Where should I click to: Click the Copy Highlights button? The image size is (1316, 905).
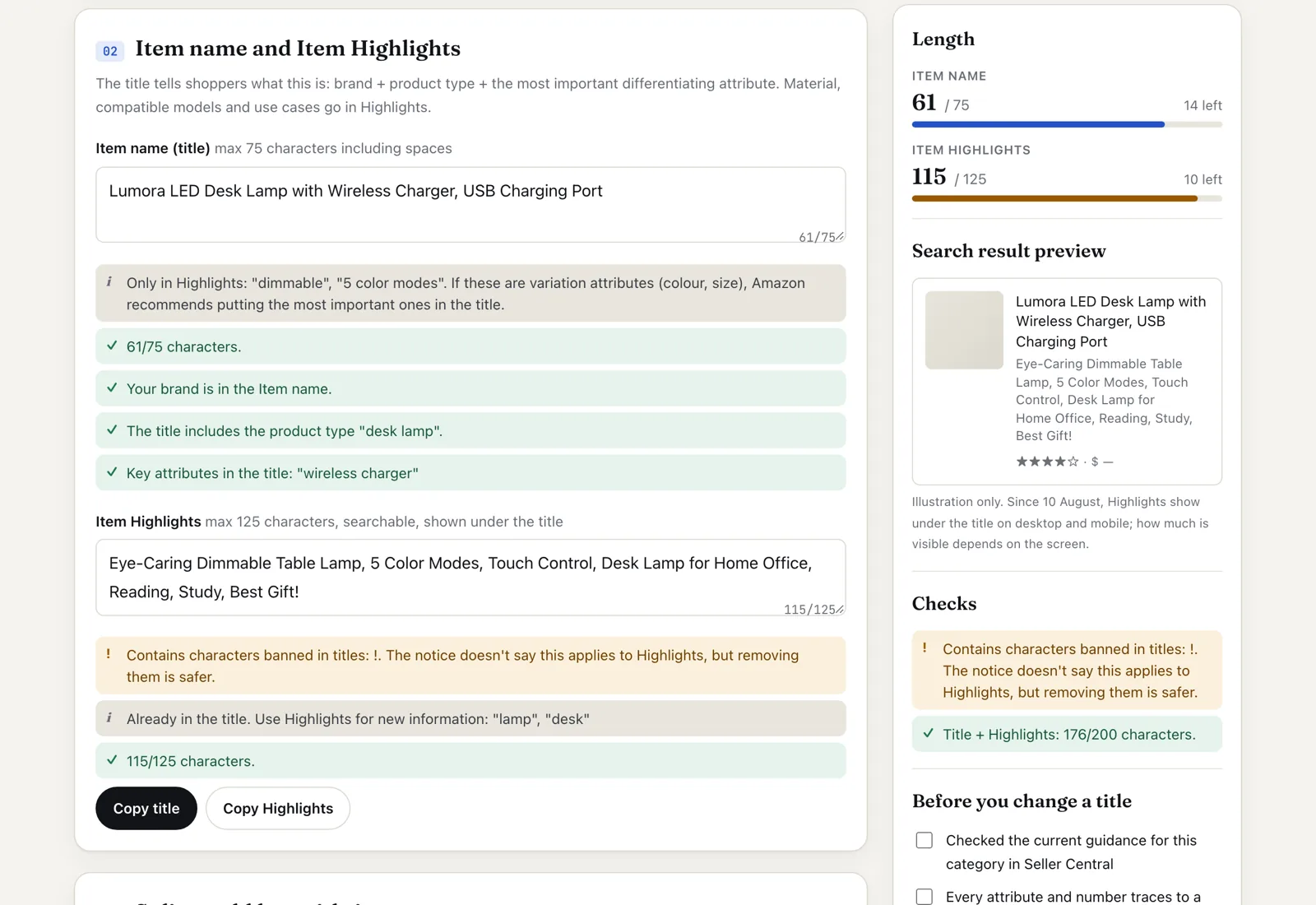[x=278, y=809]
